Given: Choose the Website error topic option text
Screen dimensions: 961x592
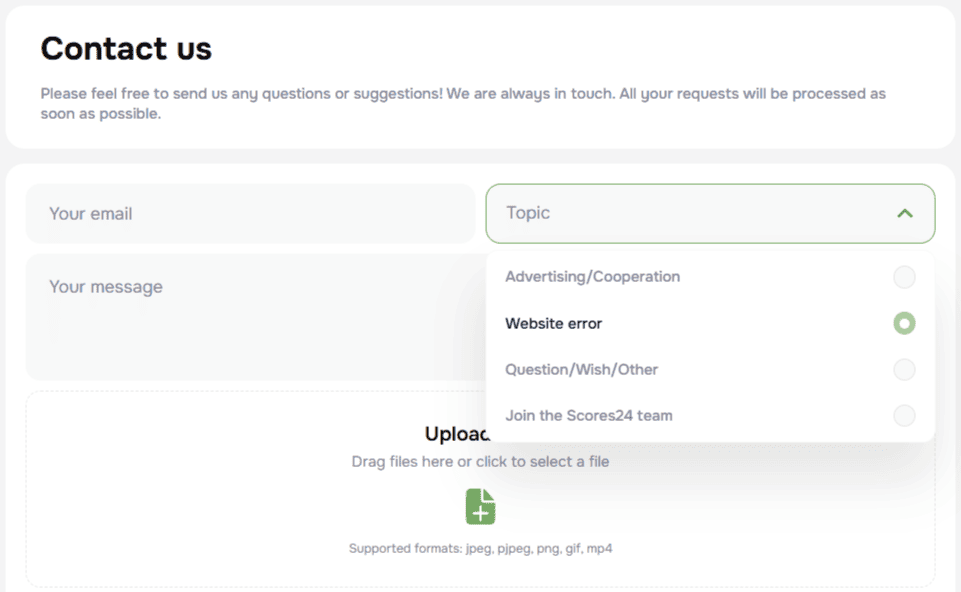Looking at the screenshot, I should tap(553, 324).
